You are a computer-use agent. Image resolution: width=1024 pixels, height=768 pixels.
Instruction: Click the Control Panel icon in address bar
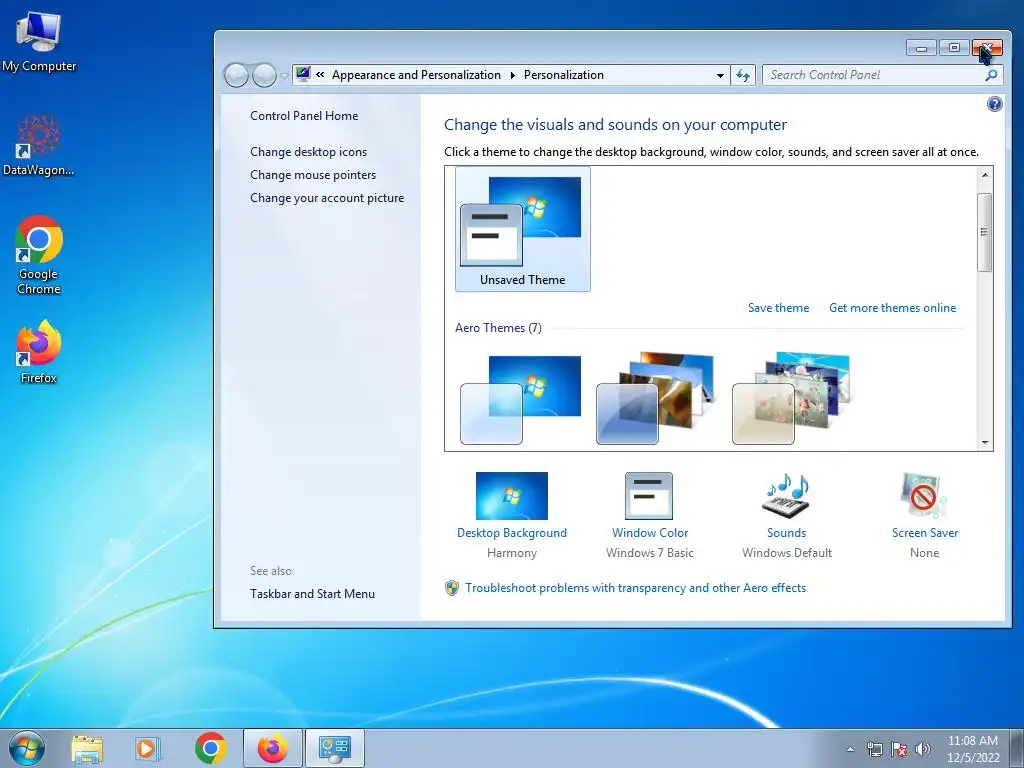(x=303, y=74)
